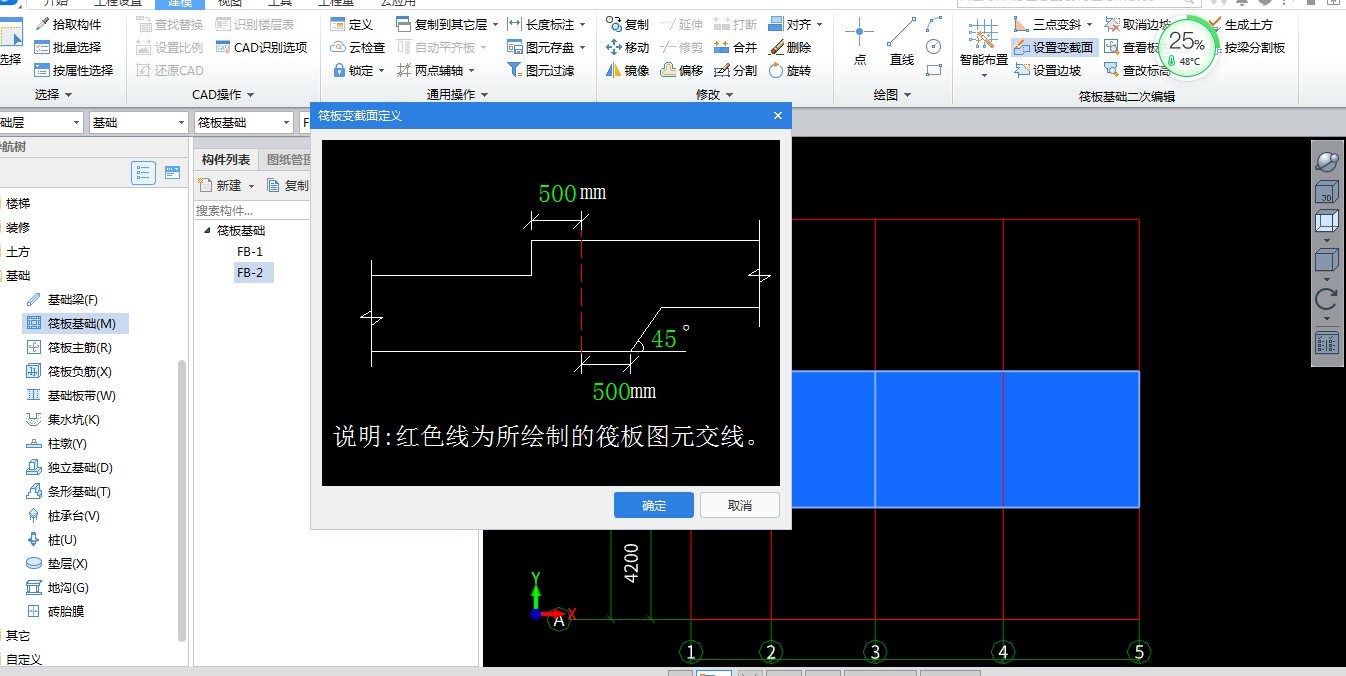This screenshot has height=676, width=1346.
Task: Click the 3D view cube icon
Action: point(1326,193)
